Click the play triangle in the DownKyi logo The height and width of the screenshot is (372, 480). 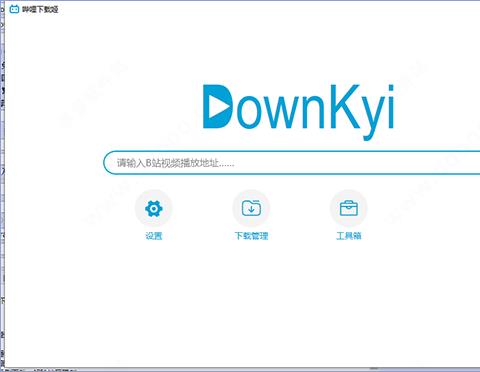pyautogui.click(x=218, y=107)
